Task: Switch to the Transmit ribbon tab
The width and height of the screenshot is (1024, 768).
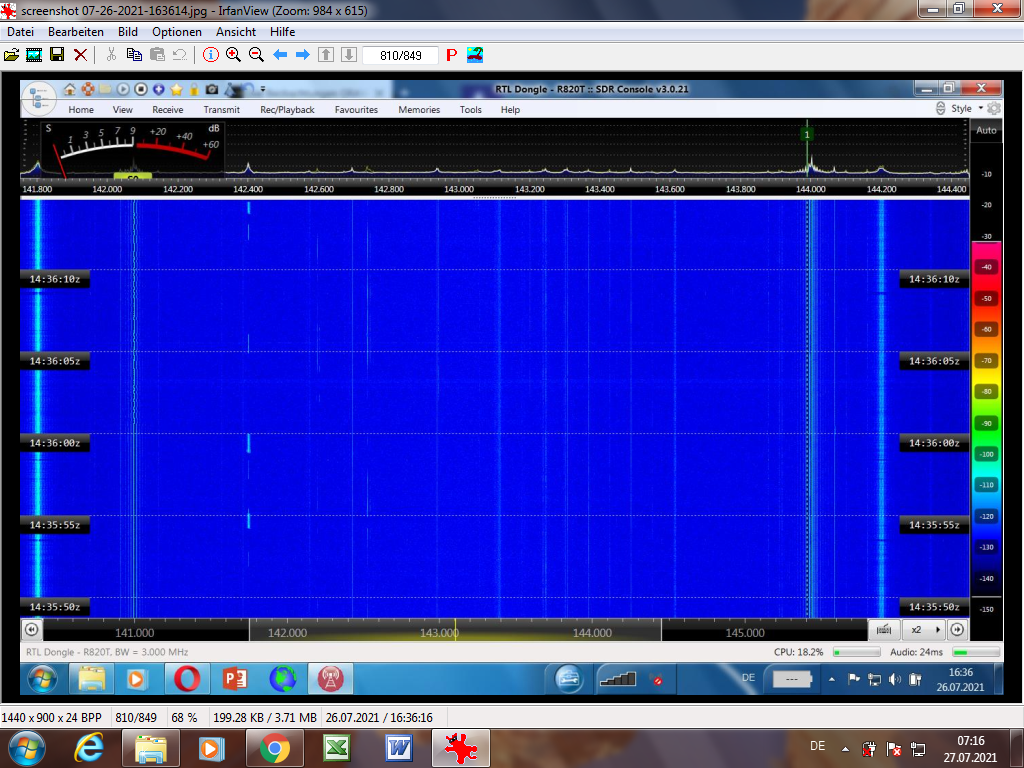Action: (x=221, y=110)
